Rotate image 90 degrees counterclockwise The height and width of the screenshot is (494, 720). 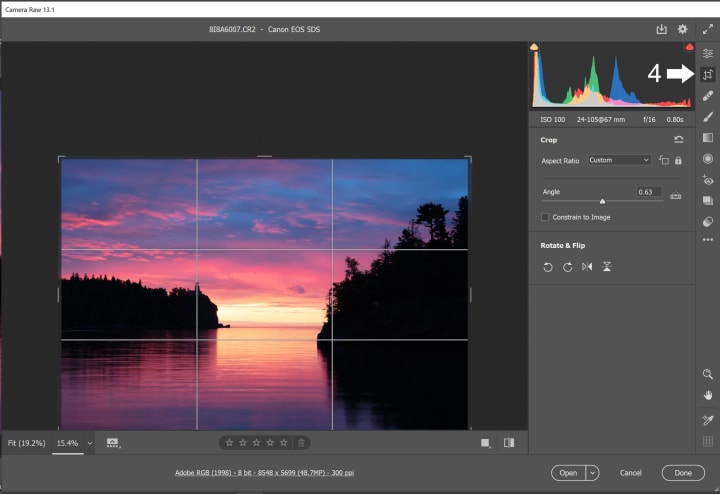click(548, 267)
